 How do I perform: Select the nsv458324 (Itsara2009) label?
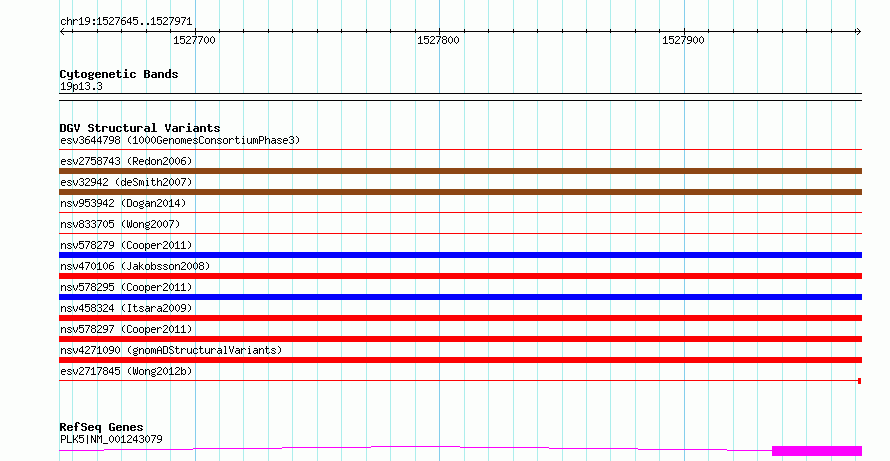point(126,308)
